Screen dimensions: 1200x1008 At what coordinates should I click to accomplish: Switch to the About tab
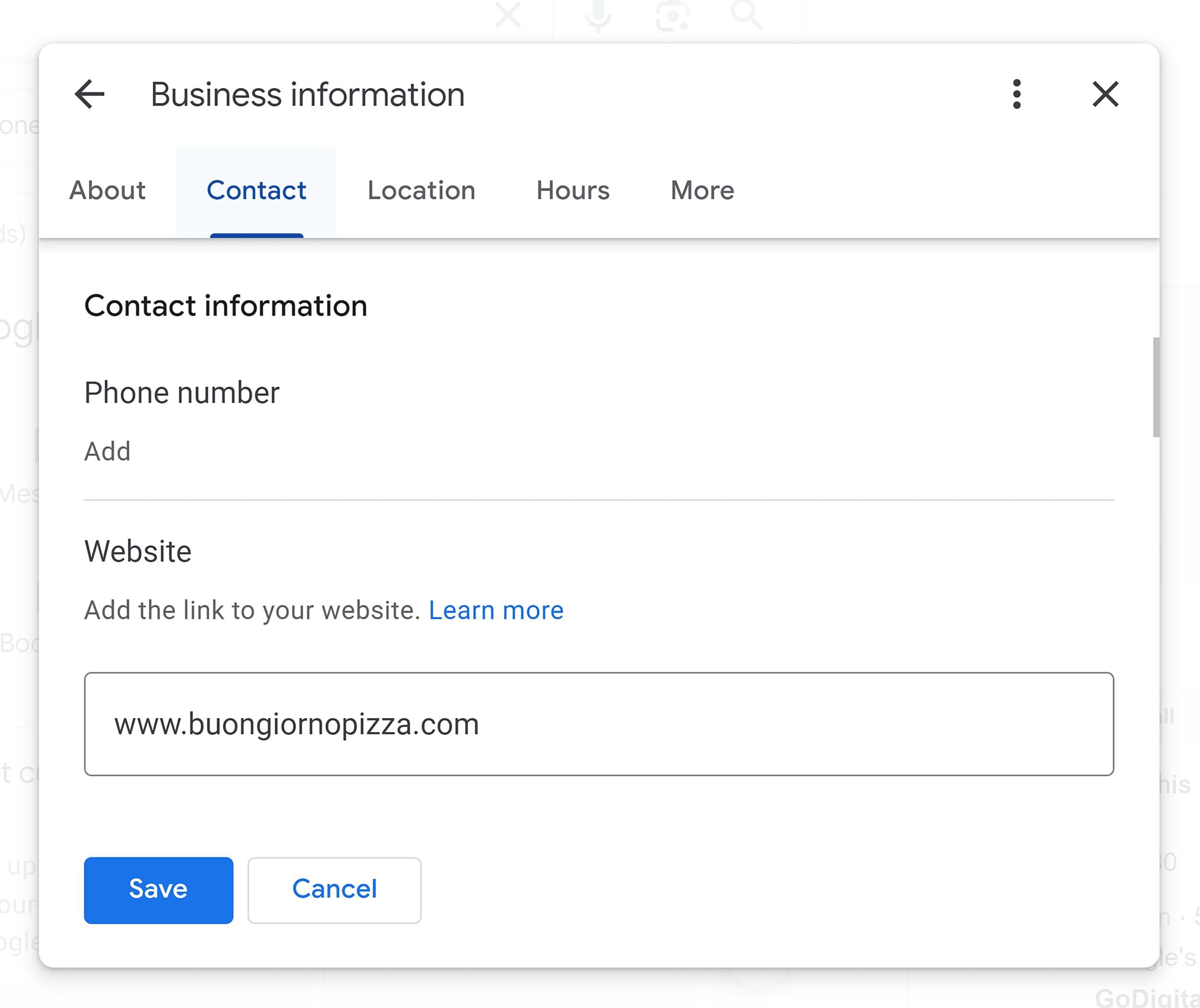point(108,190)
